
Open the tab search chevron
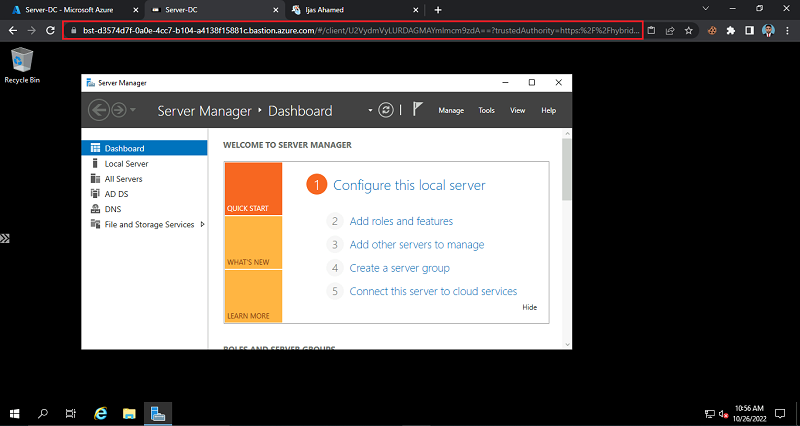point(706,8)
